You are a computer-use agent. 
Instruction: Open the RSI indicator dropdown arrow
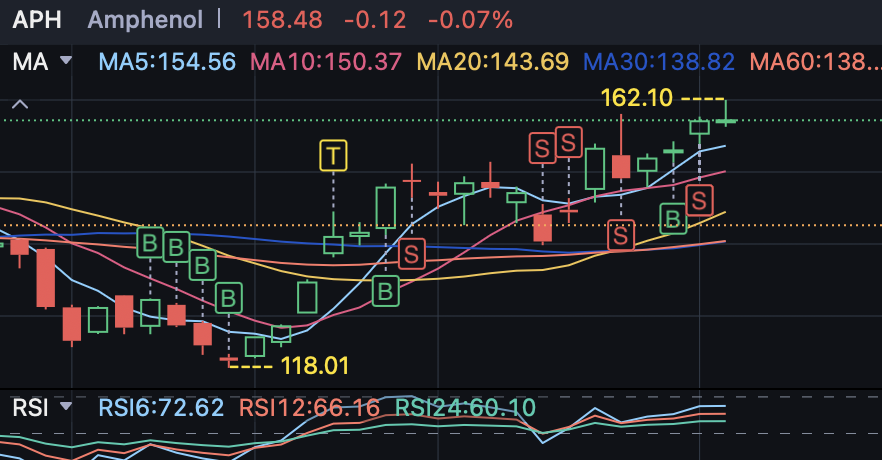[66, 406]
